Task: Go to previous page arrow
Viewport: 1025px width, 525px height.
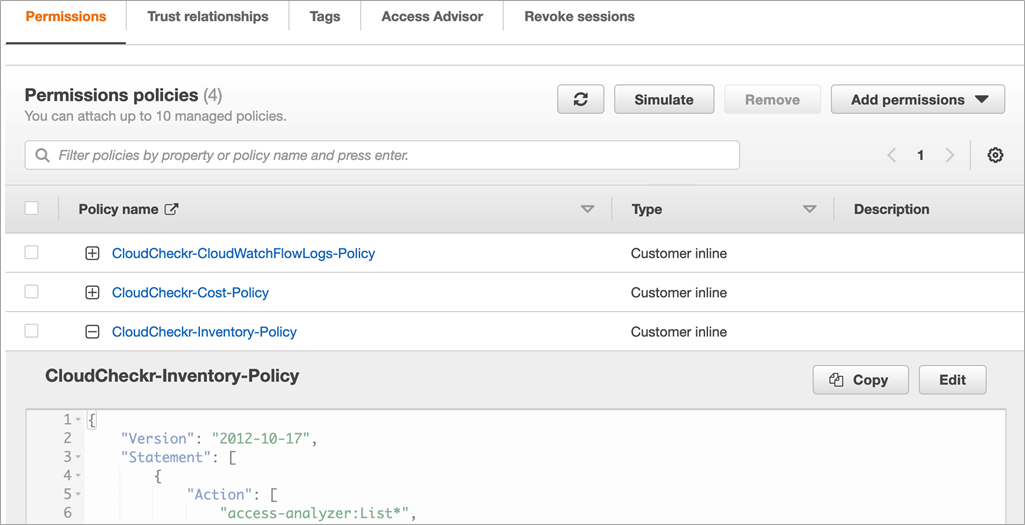Action: point(892,155)
